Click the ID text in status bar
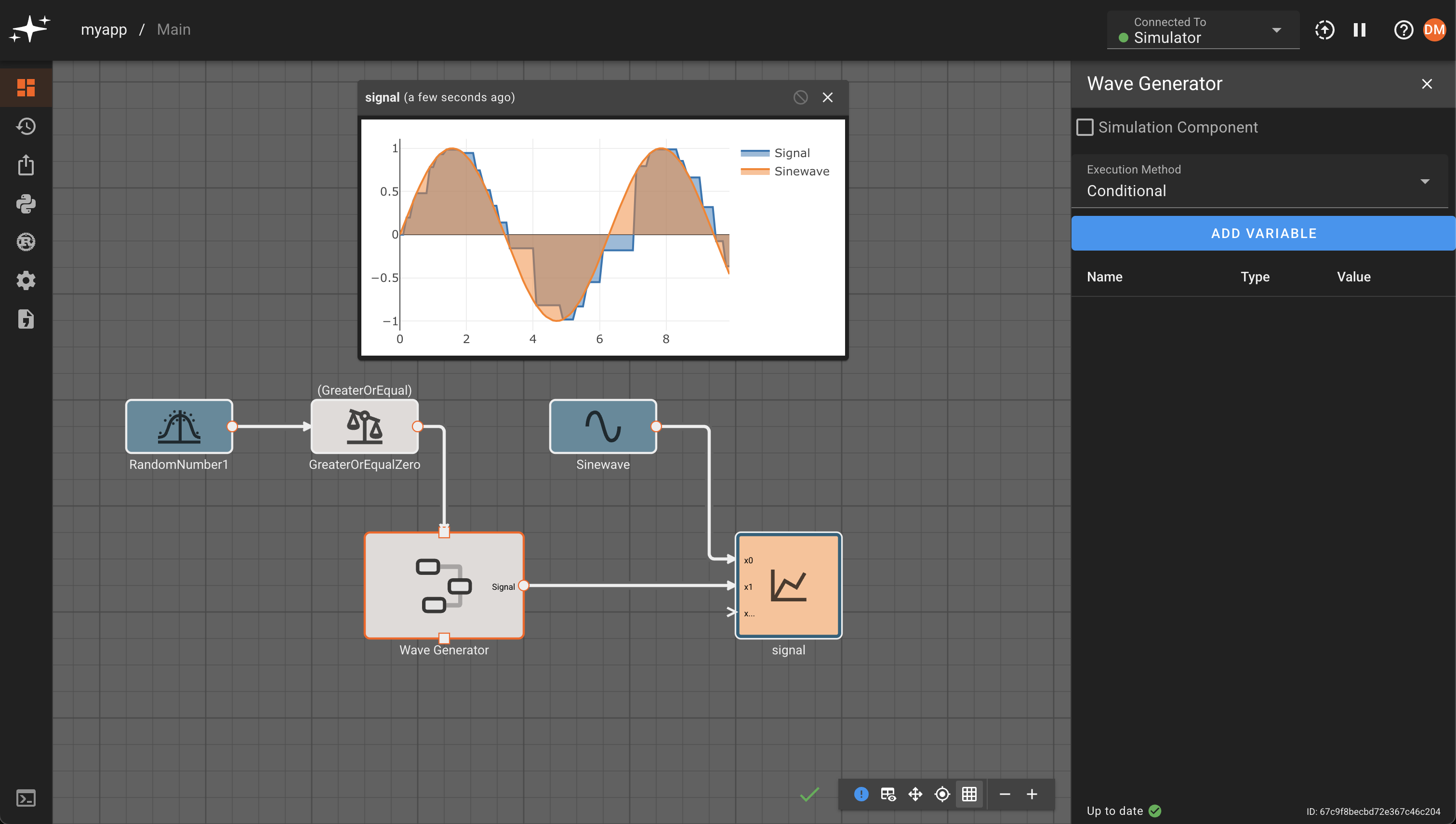This screenshot has width=1456, height=824. coord(1374,811)
